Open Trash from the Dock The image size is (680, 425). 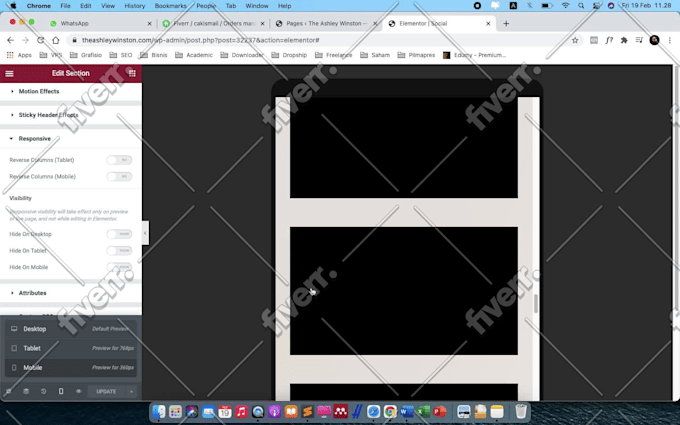tap(521, 412)
